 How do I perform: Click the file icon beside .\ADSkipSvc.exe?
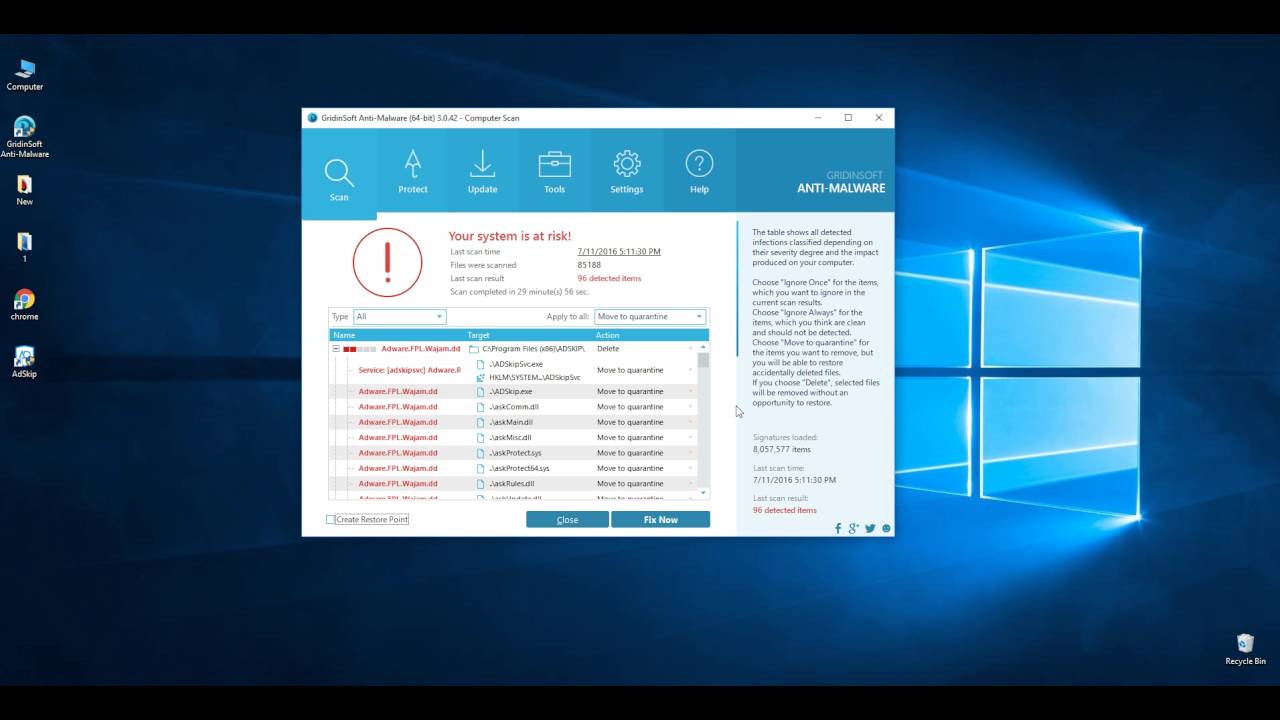click(x=481, y=364)
